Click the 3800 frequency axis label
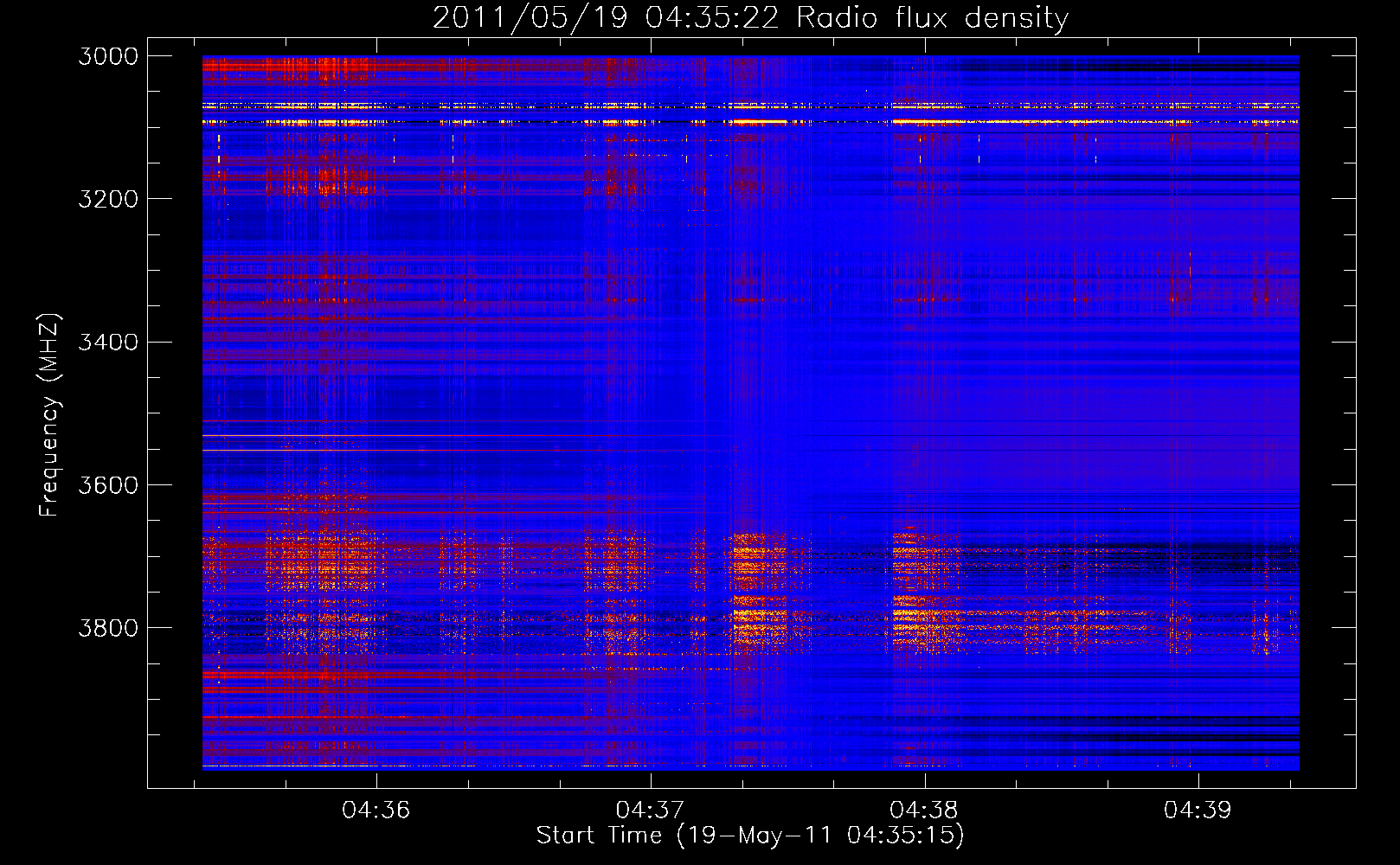1400x865 pixels. [x=108, y=627]
